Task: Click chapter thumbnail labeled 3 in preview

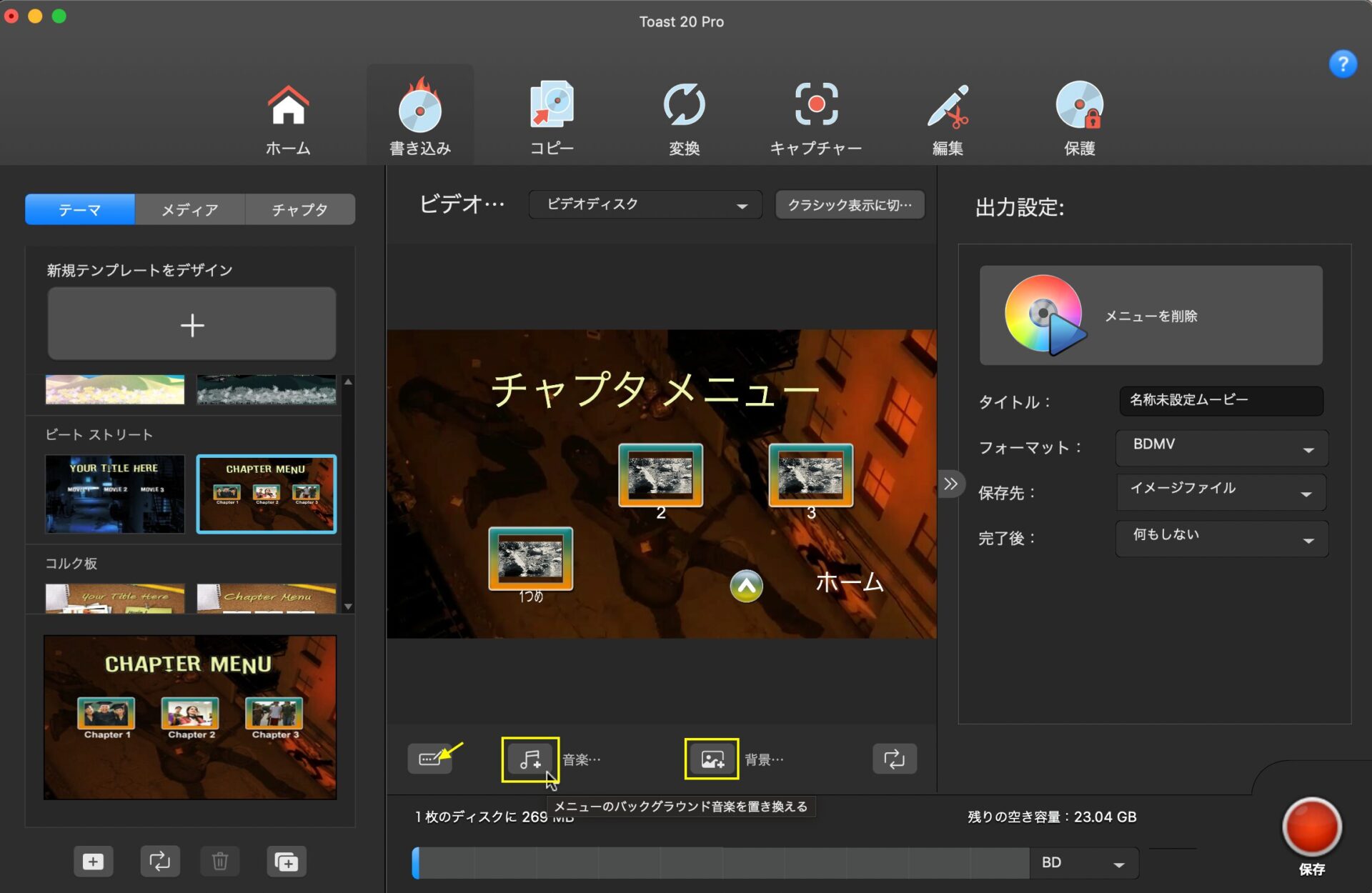Action: 810,475
